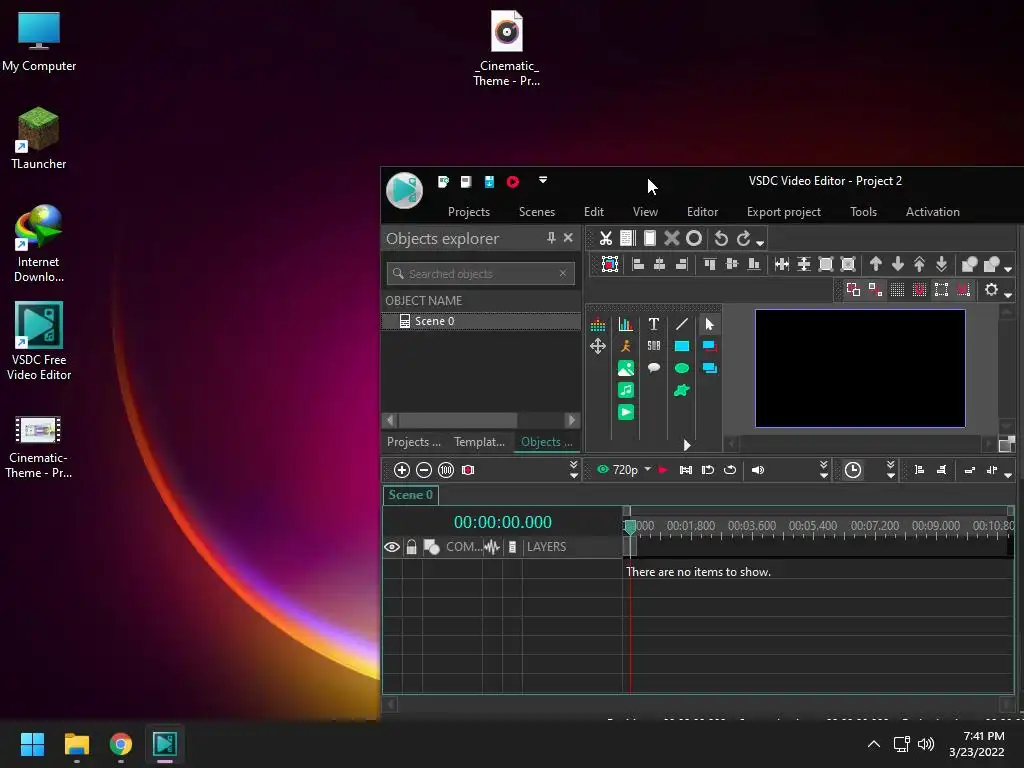Image resolution: width=1024 pixels, height=768 pixels.
Task: Select the Rectangle shape tool
Action: pyautogui.click(x=682, y=346)
